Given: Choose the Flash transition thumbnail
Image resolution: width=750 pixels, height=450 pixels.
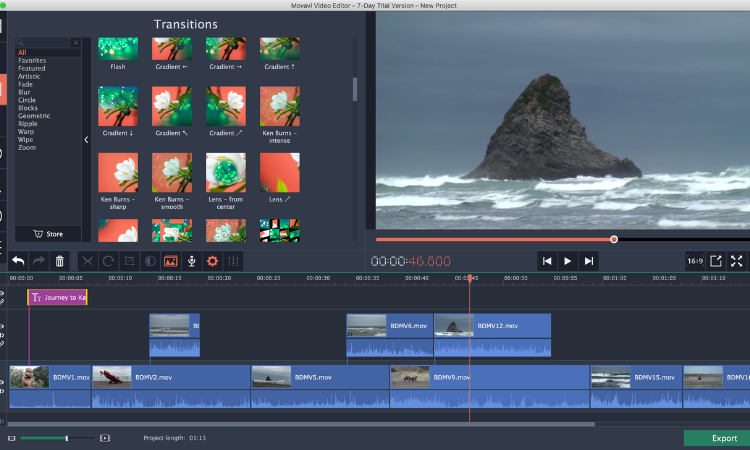Looking at the screenshot, I should (118, 49).
